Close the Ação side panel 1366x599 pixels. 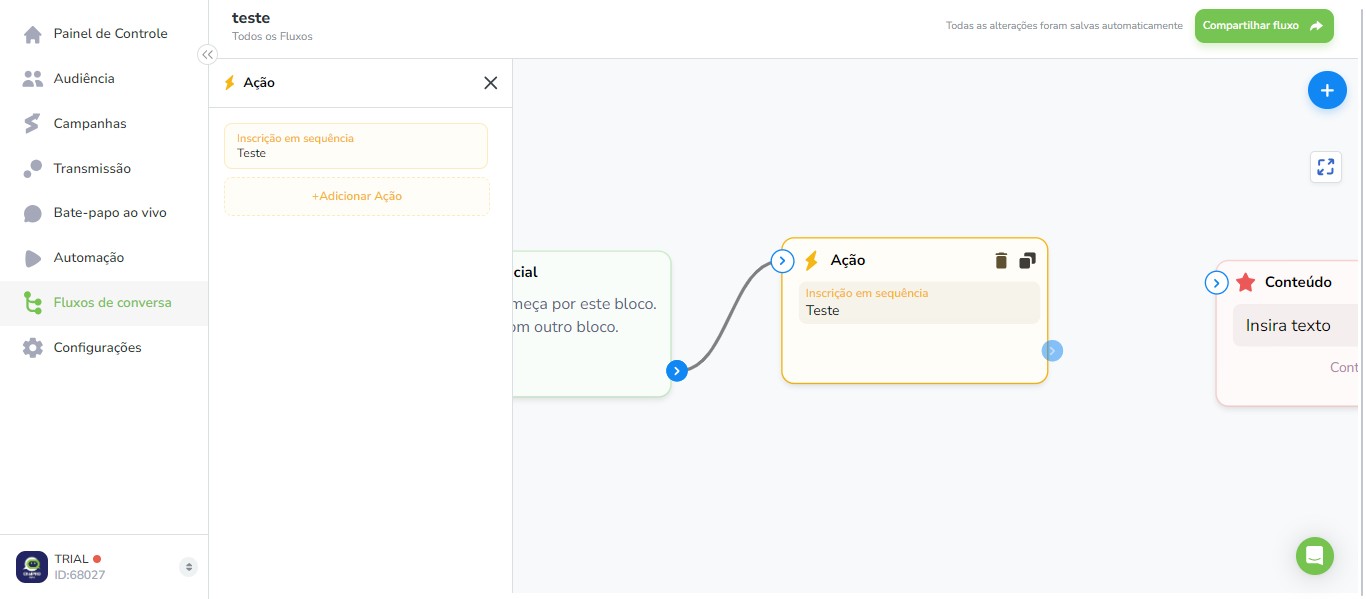pos(490,83)
